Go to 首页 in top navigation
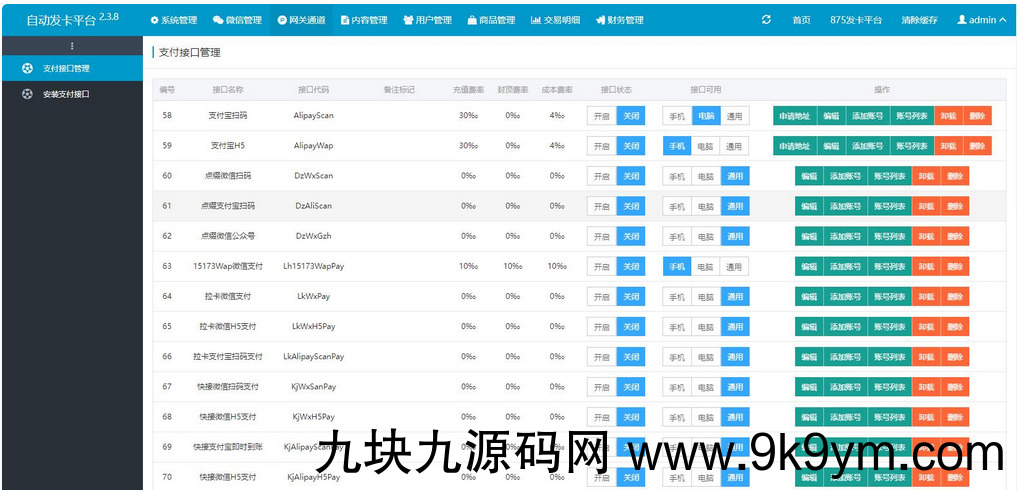1017x490 pixels. [801, 20]
